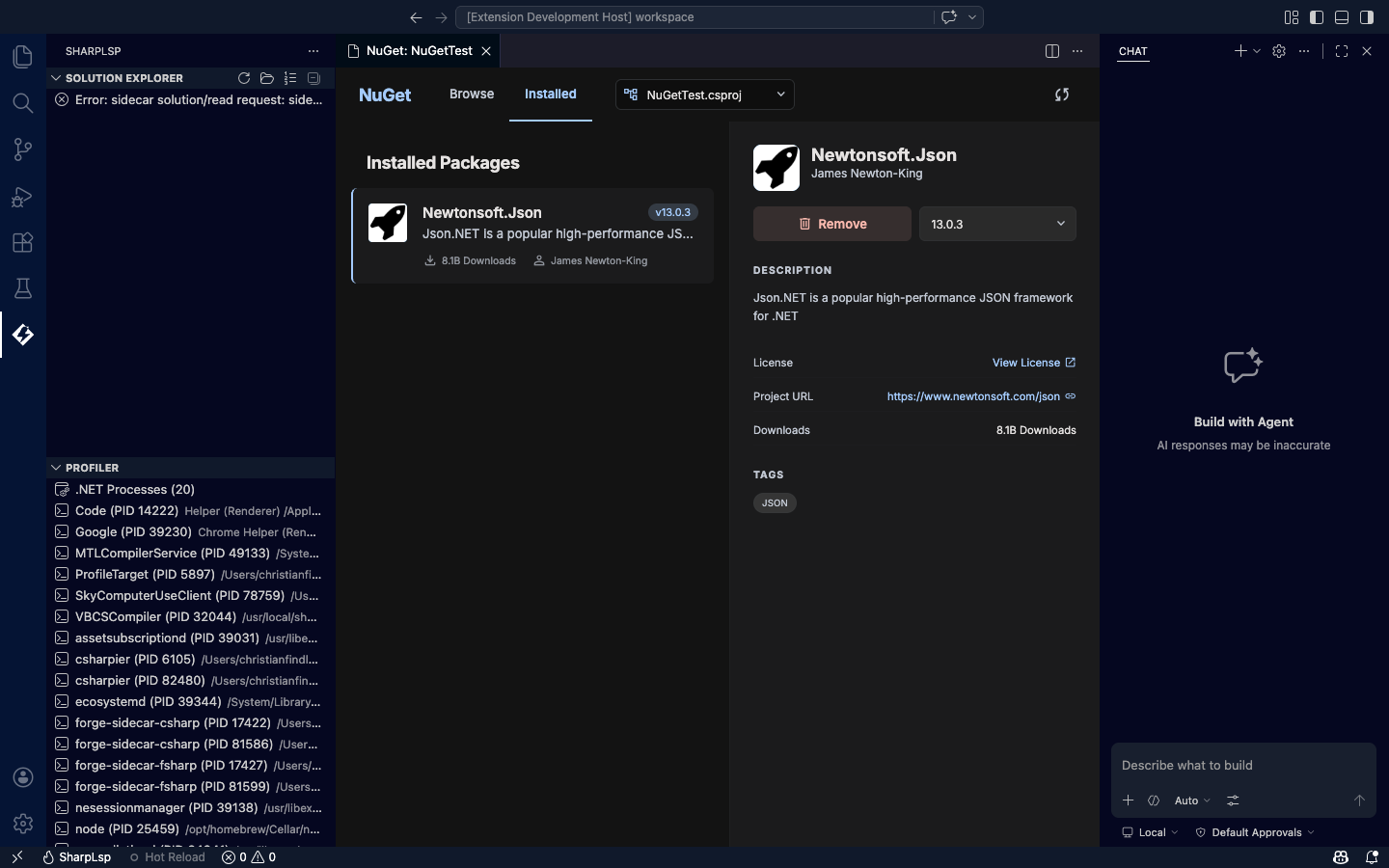Maximize the chat panel

point(1342,51)
